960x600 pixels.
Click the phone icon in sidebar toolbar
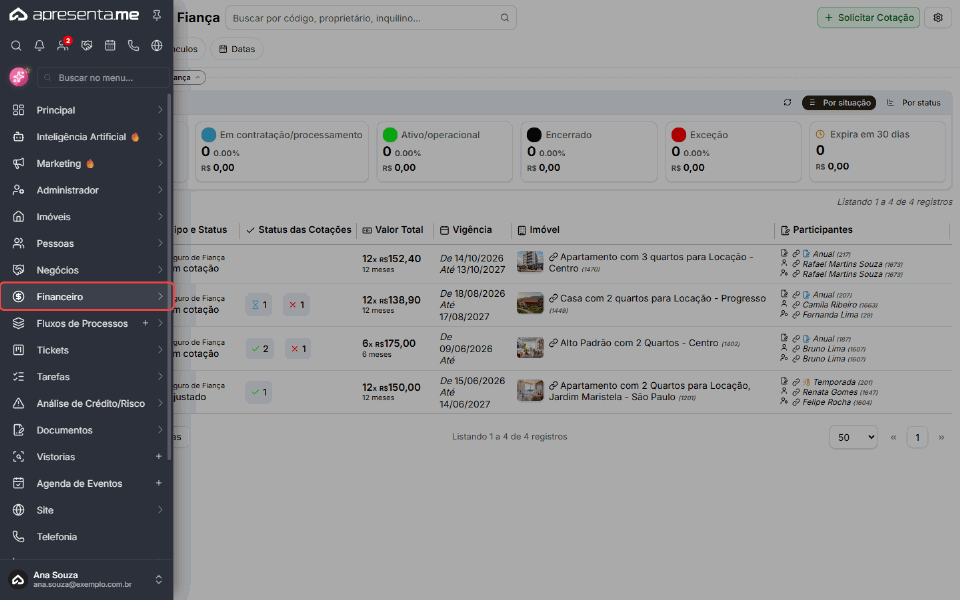[133, 45]
